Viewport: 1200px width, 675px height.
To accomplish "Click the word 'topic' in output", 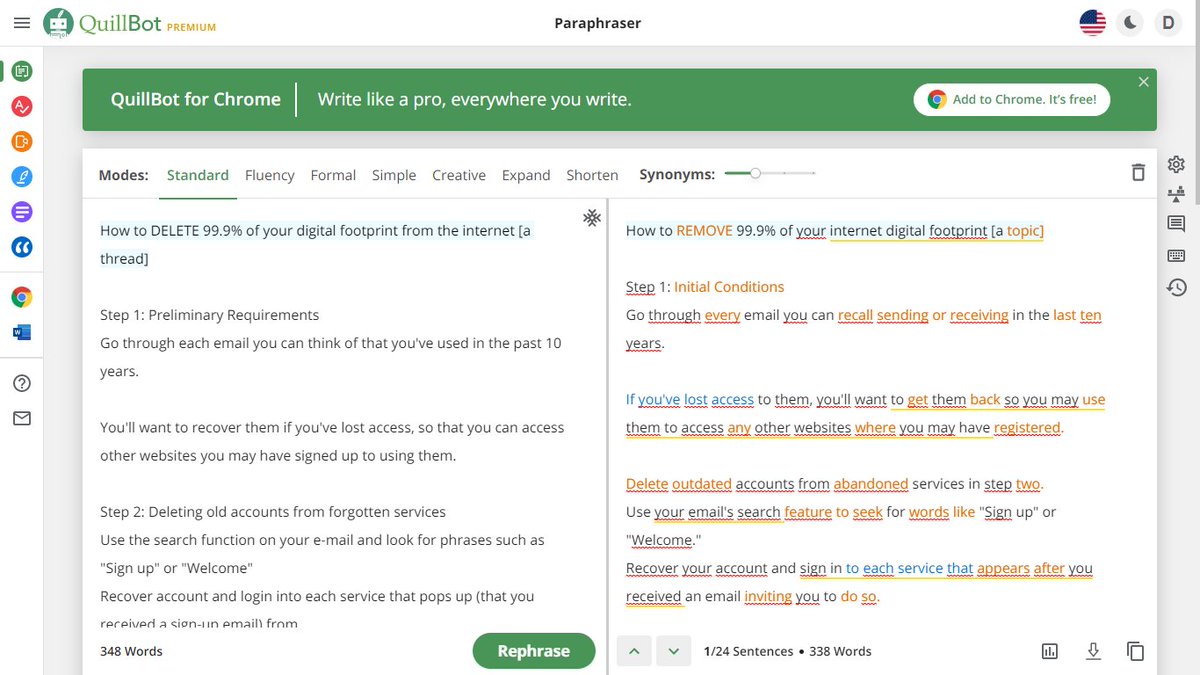I will tap(1023, 231).
